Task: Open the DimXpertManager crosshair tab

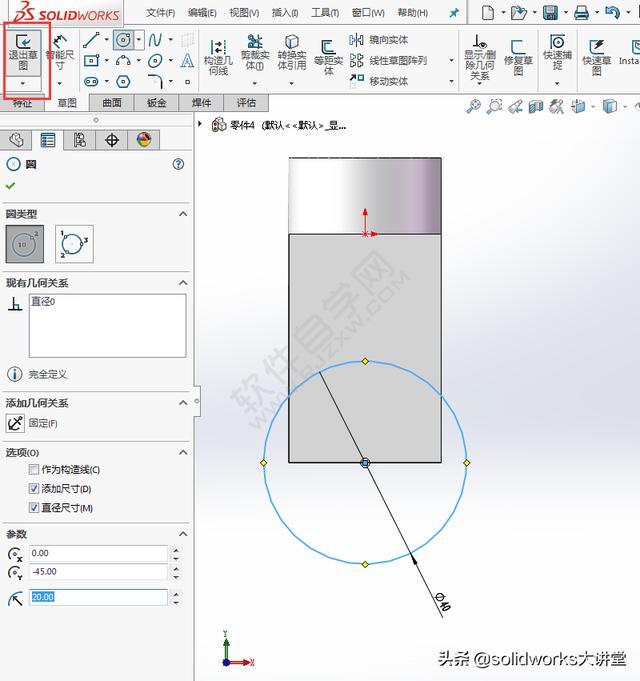Action: click(x=112, y=140)
